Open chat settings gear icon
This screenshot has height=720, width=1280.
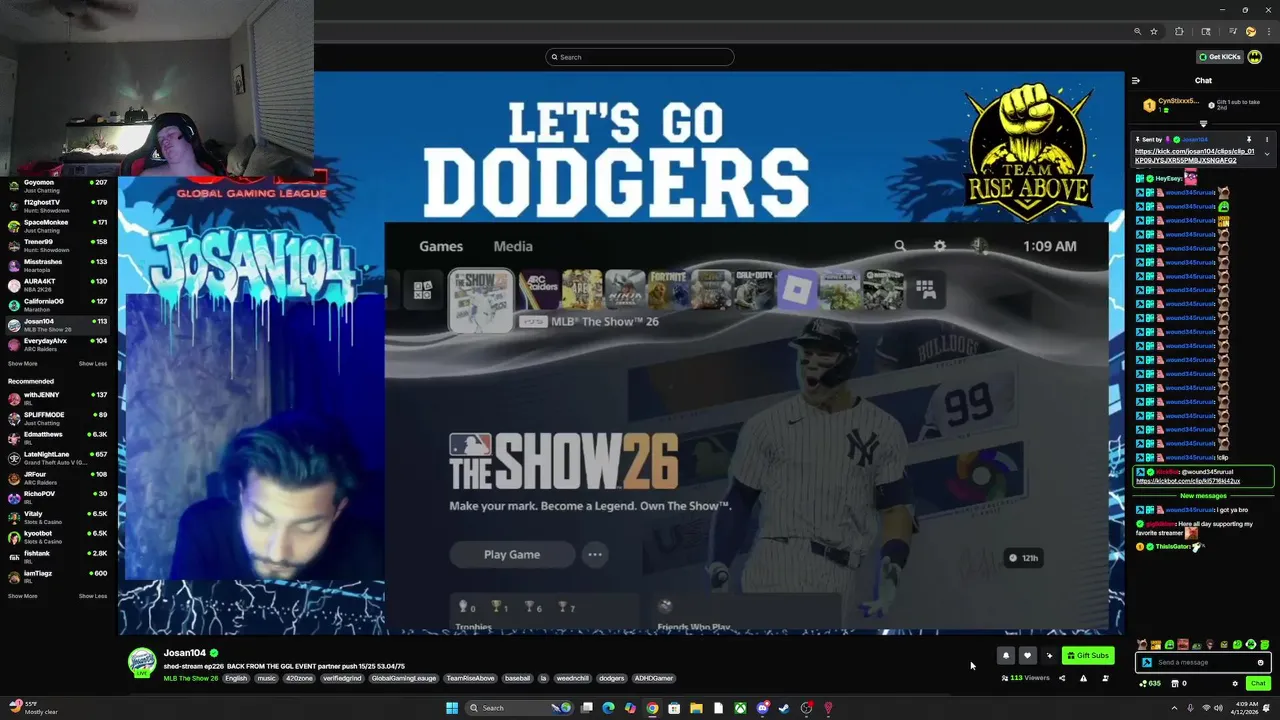[x=1235, y=684]
